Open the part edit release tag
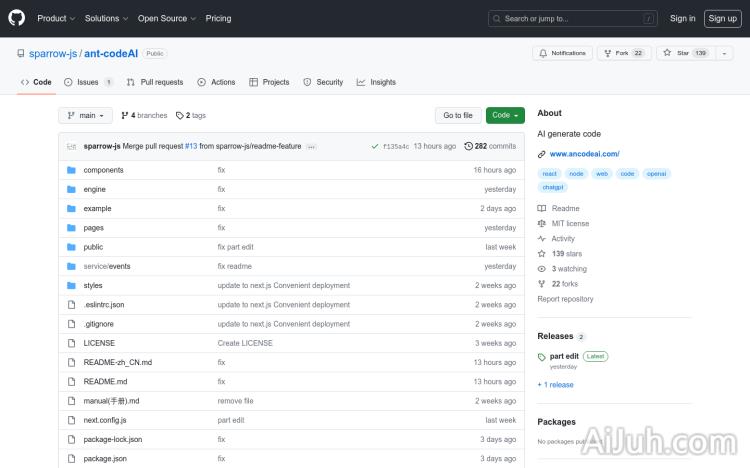 tap(564, 356)
